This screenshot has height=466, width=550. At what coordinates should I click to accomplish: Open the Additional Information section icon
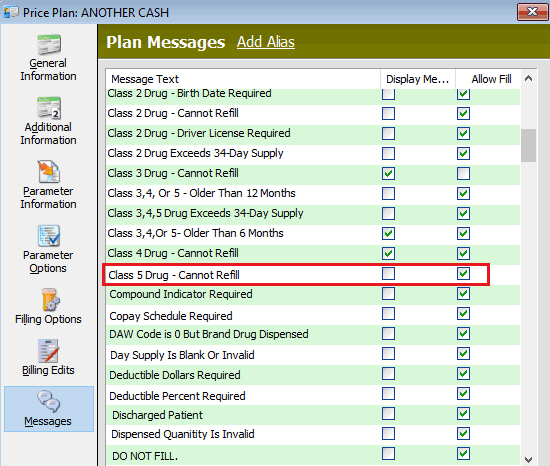(49, 108)
